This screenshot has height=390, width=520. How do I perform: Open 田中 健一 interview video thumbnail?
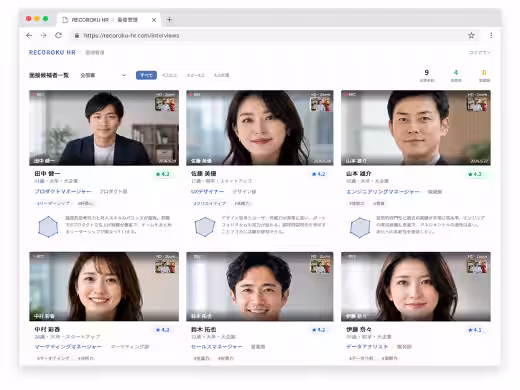[104, 128]
